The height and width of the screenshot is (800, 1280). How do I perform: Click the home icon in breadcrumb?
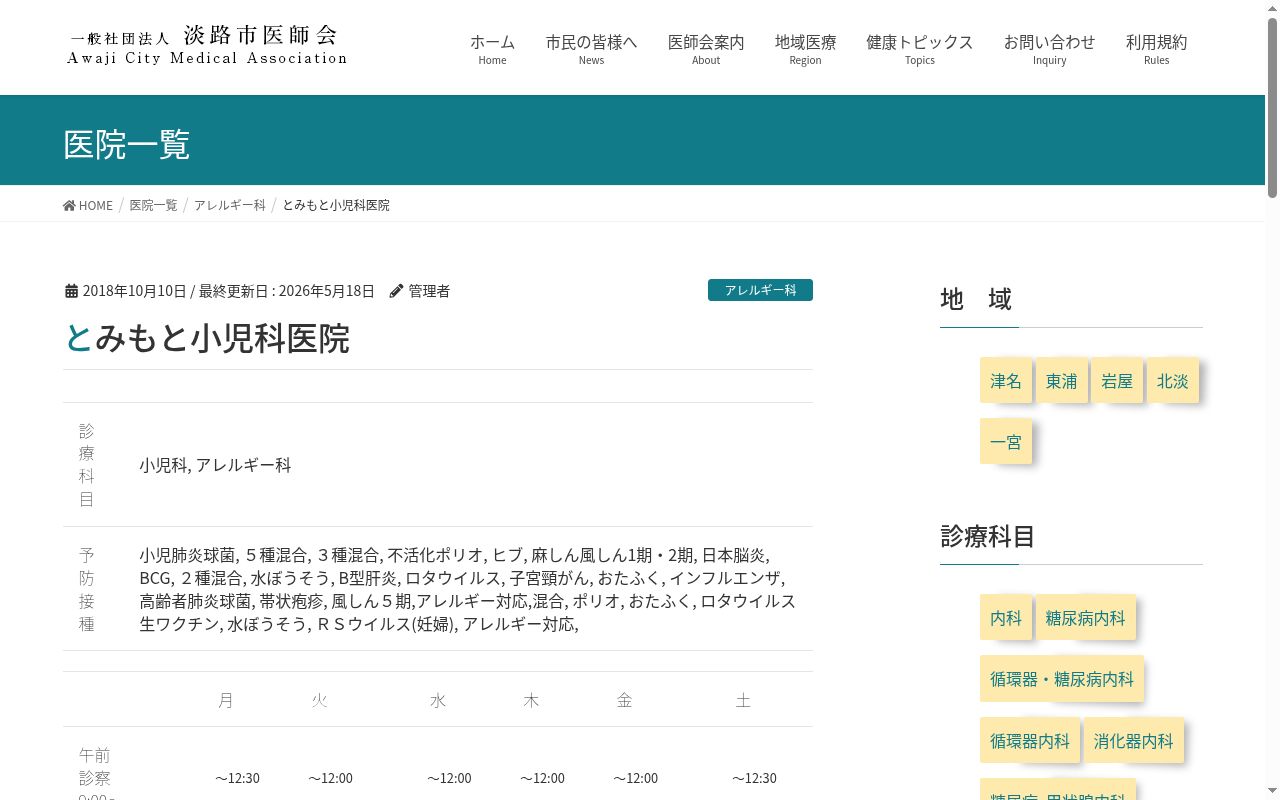coord(69,205)
